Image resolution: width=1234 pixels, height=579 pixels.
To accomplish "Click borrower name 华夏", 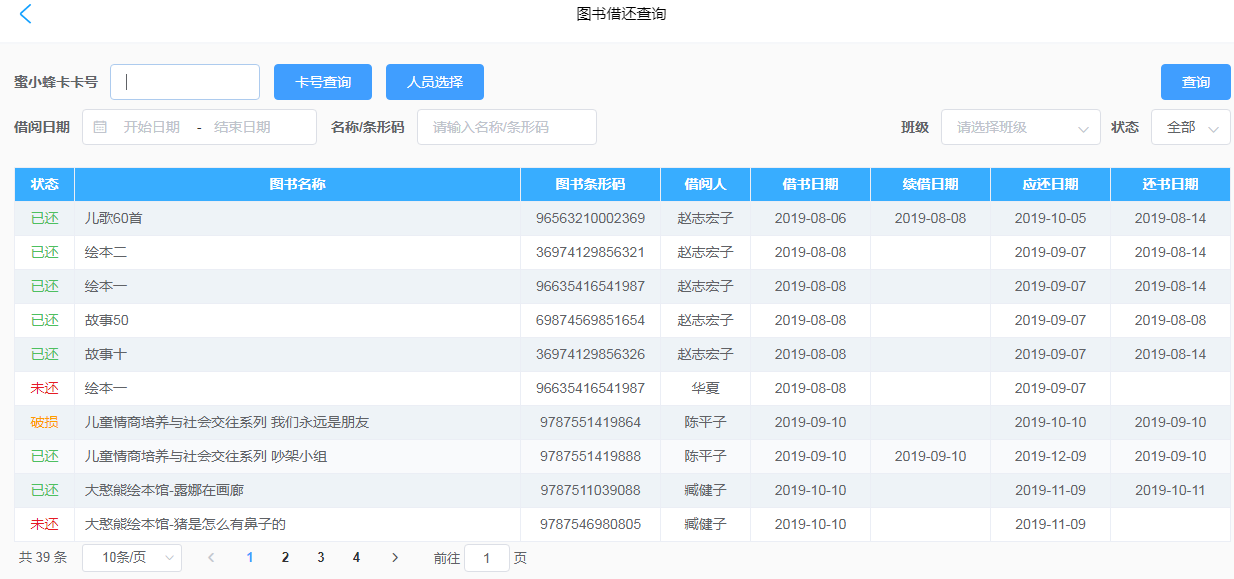I will 706,388.
